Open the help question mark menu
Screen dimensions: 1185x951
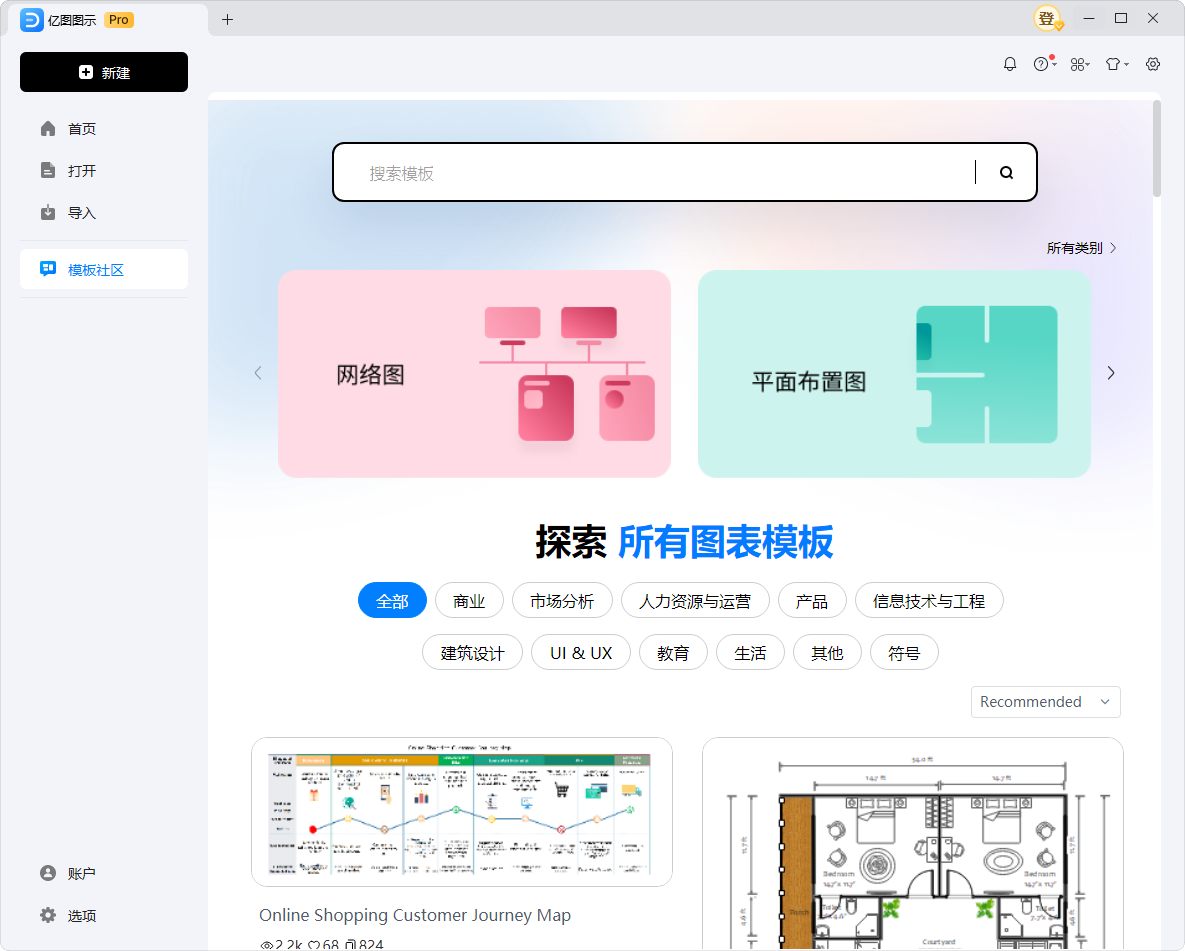[x=1042, y=64]
